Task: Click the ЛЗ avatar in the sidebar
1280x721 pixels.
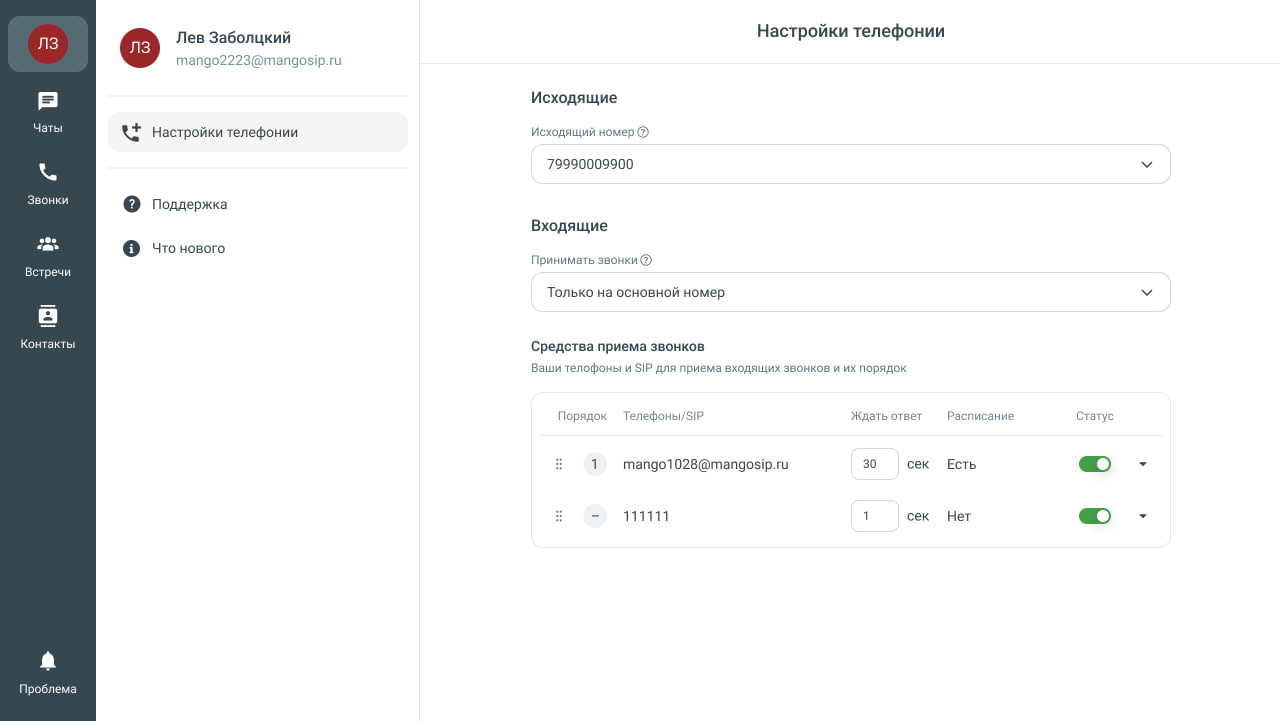Action: click(x=48, y=44)
